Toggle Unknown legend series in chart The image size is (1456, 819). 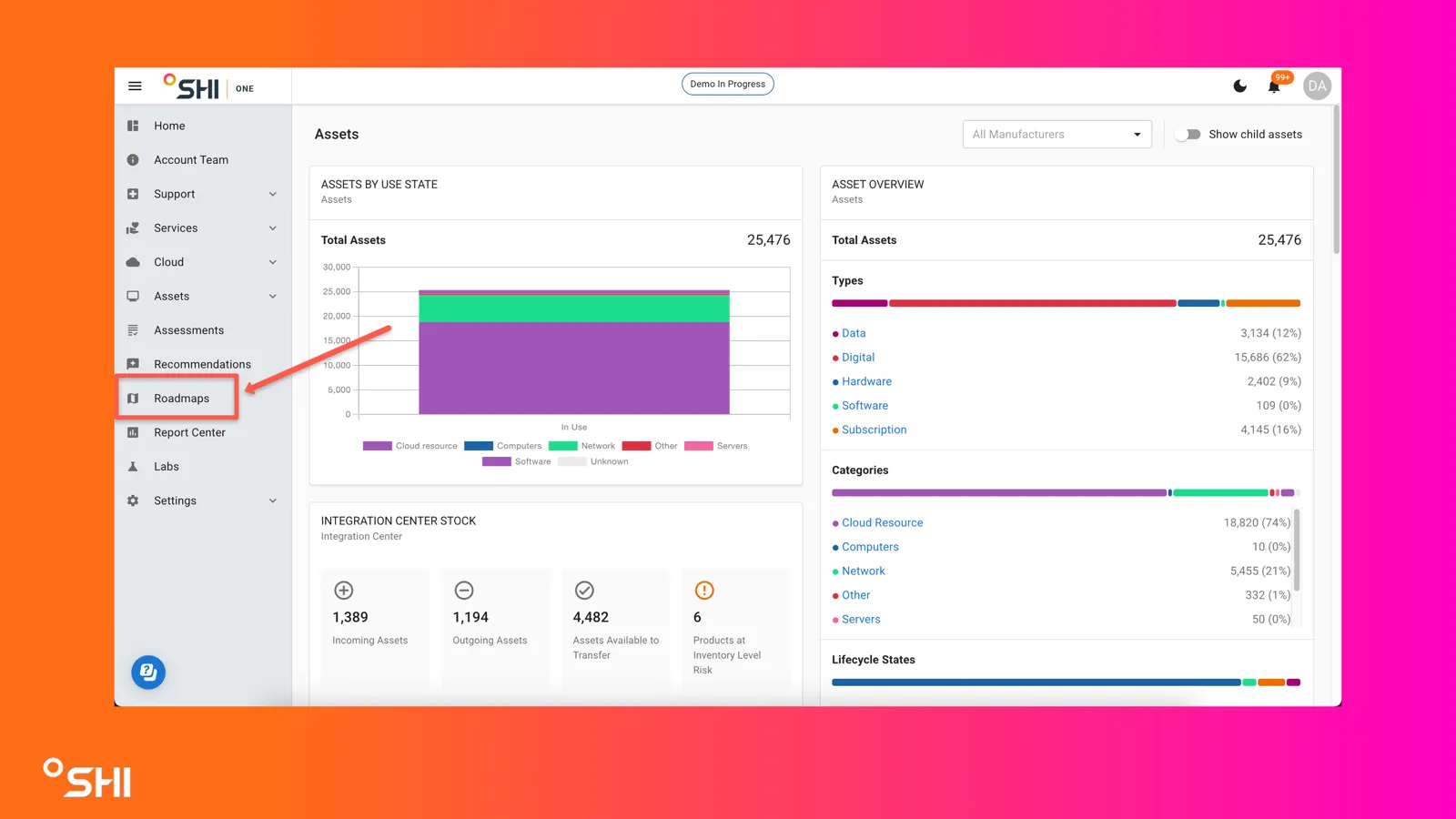[593, 461]
